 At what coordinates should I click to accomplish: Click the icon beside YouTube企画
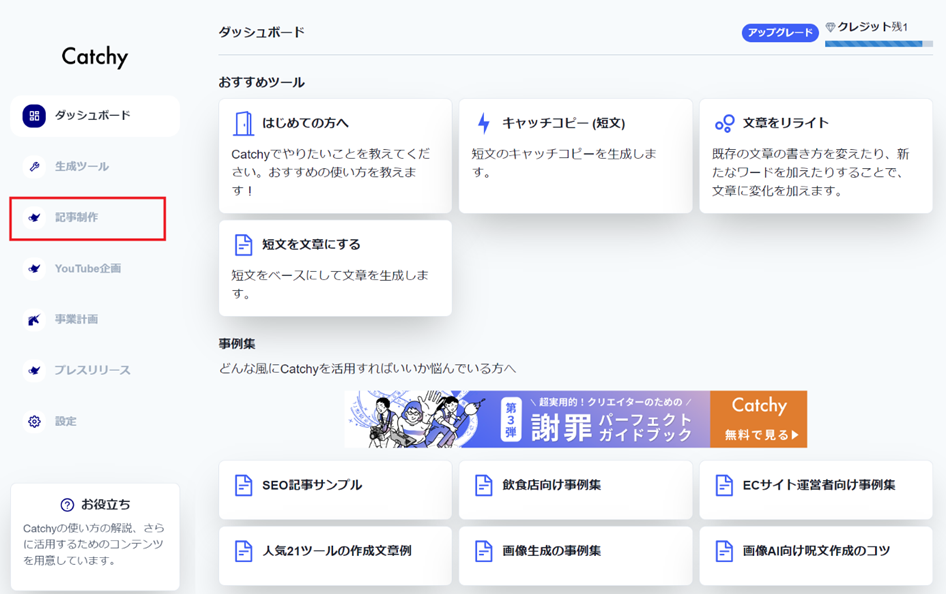coord(34,268)
